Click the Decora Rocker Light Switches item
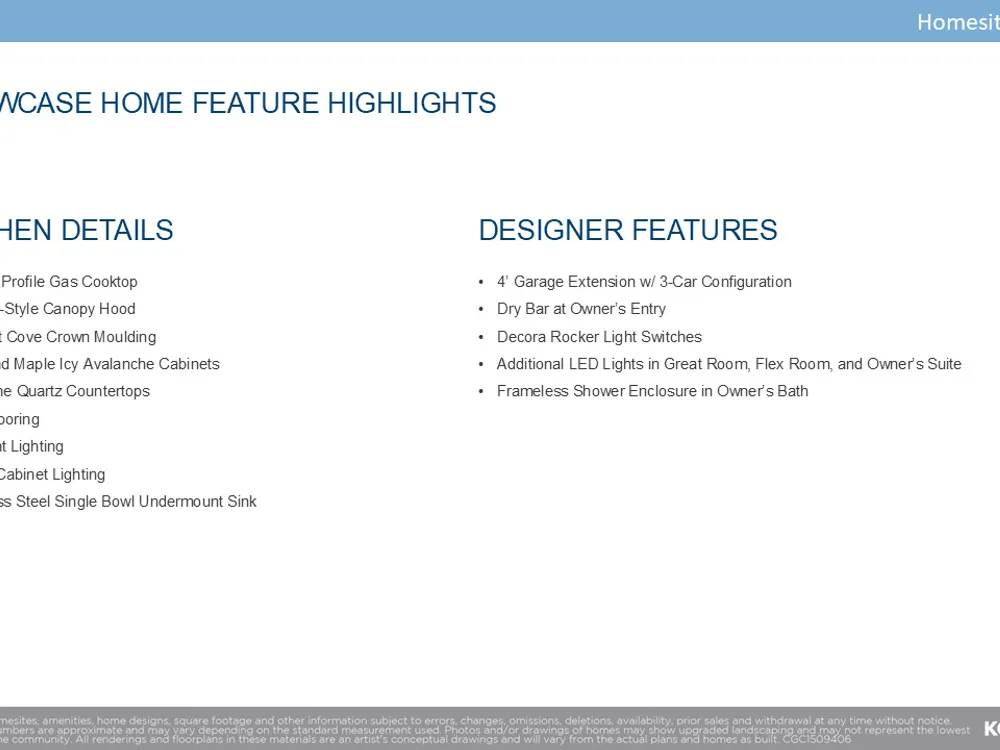The width and height of the screenshot is (1000, 750). click(x=599, y=337)
